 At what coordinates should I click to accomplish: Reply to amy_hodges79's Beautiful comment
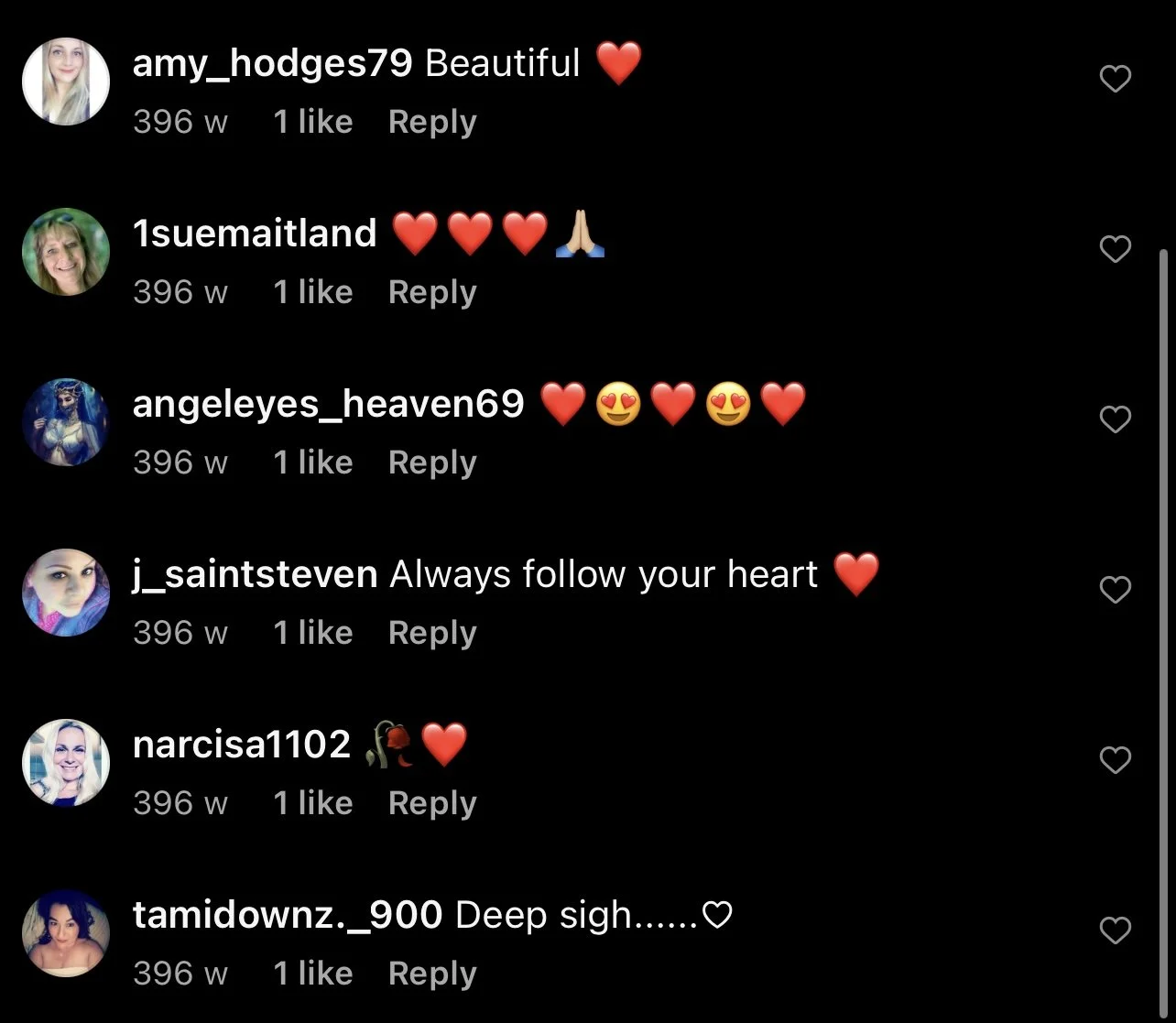pyautogui.click(x=432, y=122)
